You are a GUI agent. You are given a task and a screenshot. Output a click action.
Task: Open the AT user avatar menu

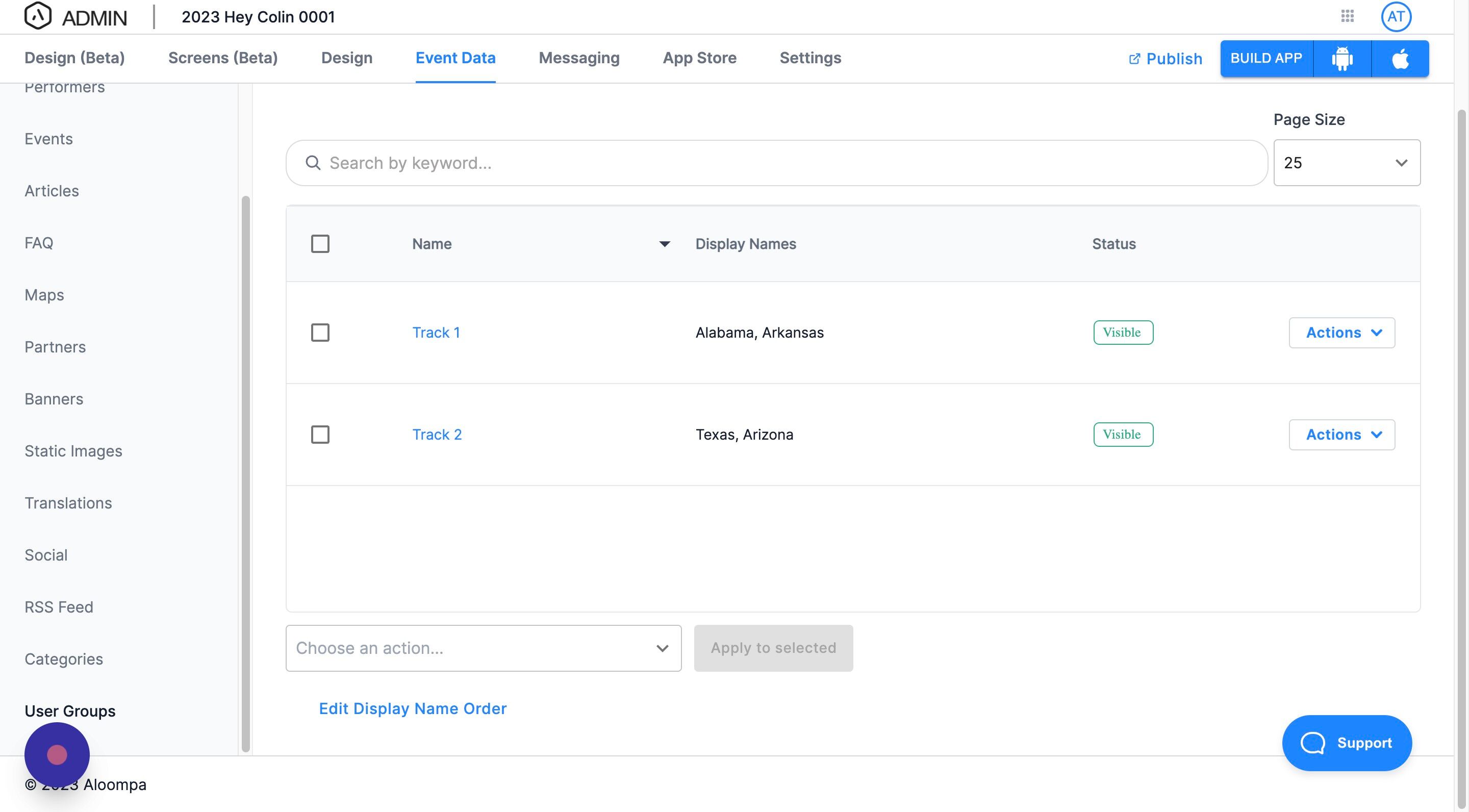[x=1396, y=16]
